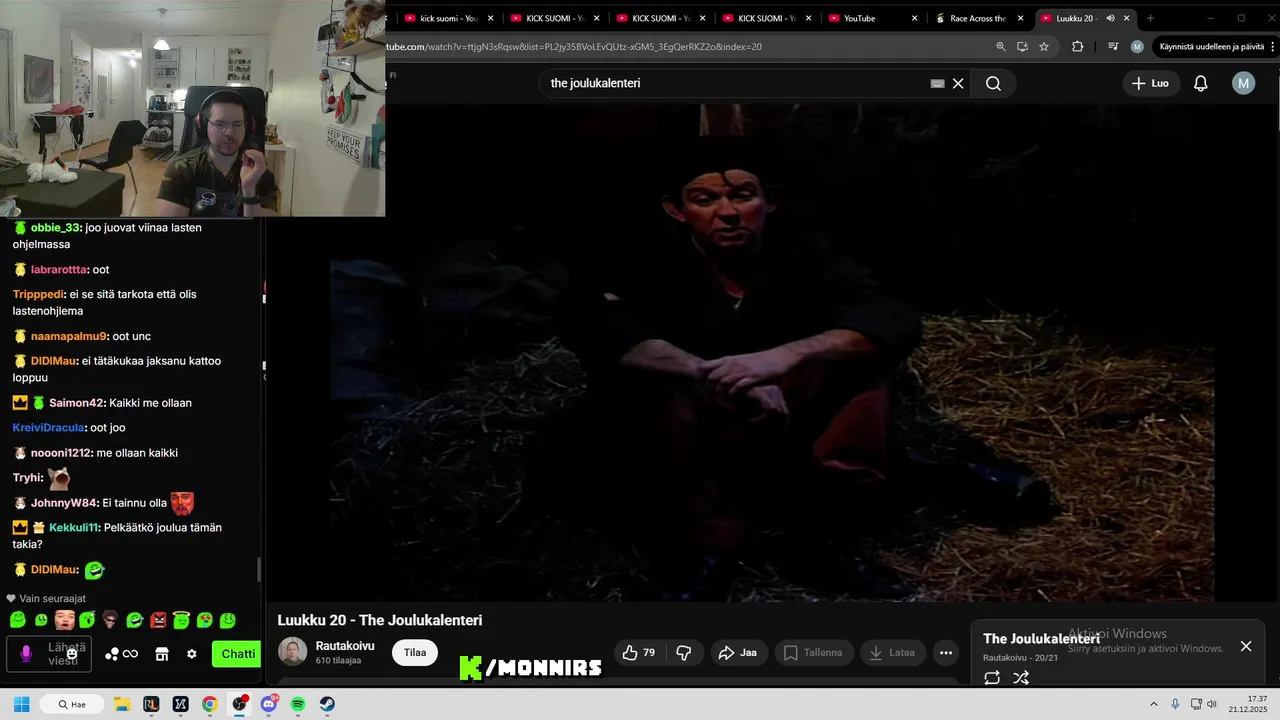Viewport: 1280px width, 720px height.
Task: Open chat settings gear icon
Action: click(x=191, y=654)
